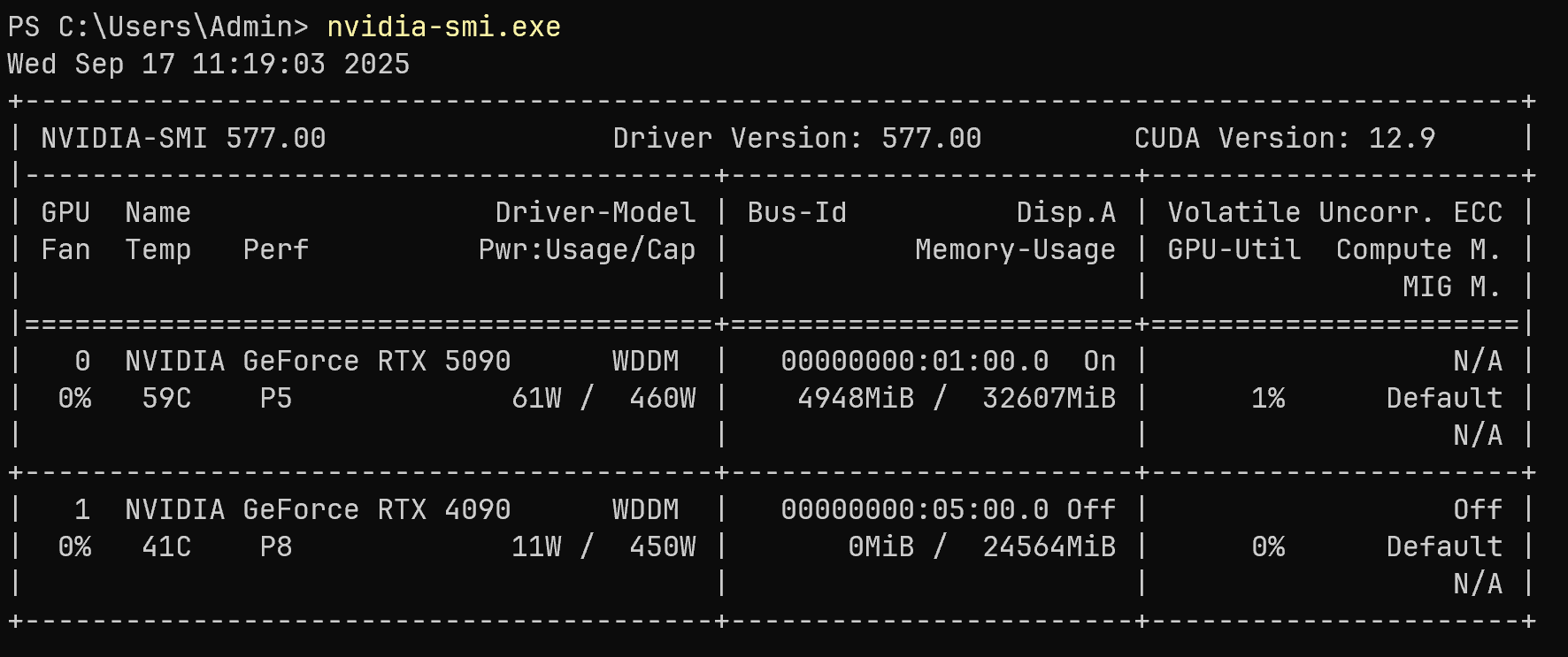Viewport: 1568px width, 657px height.
Task: Click the 0MiB memory used value
Action: (881, 546)
